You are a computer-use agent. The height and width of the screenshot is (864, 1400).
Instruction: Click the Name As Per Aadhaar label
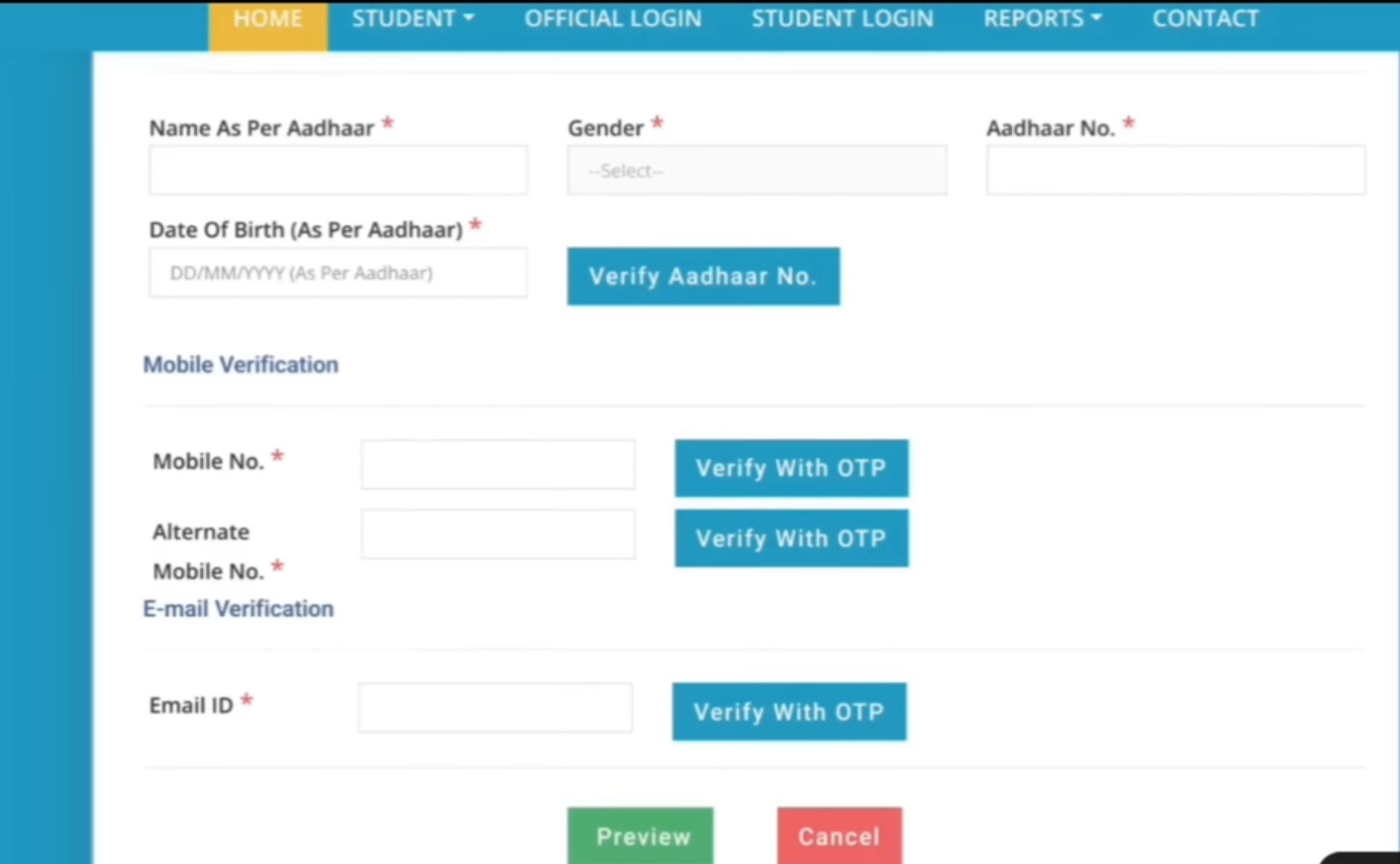(x=262, y=128)
